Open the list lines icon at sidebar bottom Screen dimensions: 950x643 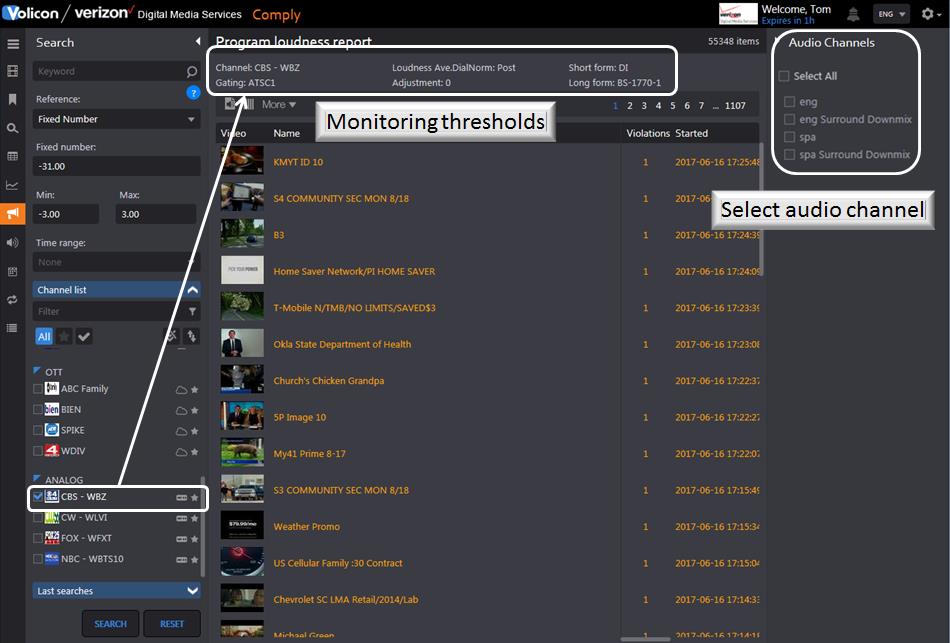tap(12, 328)
